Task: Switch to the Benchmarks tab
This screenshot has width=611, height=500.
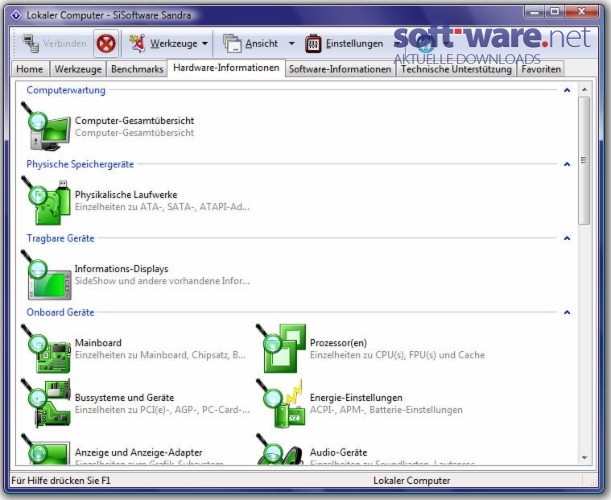Action: point(137,69)
